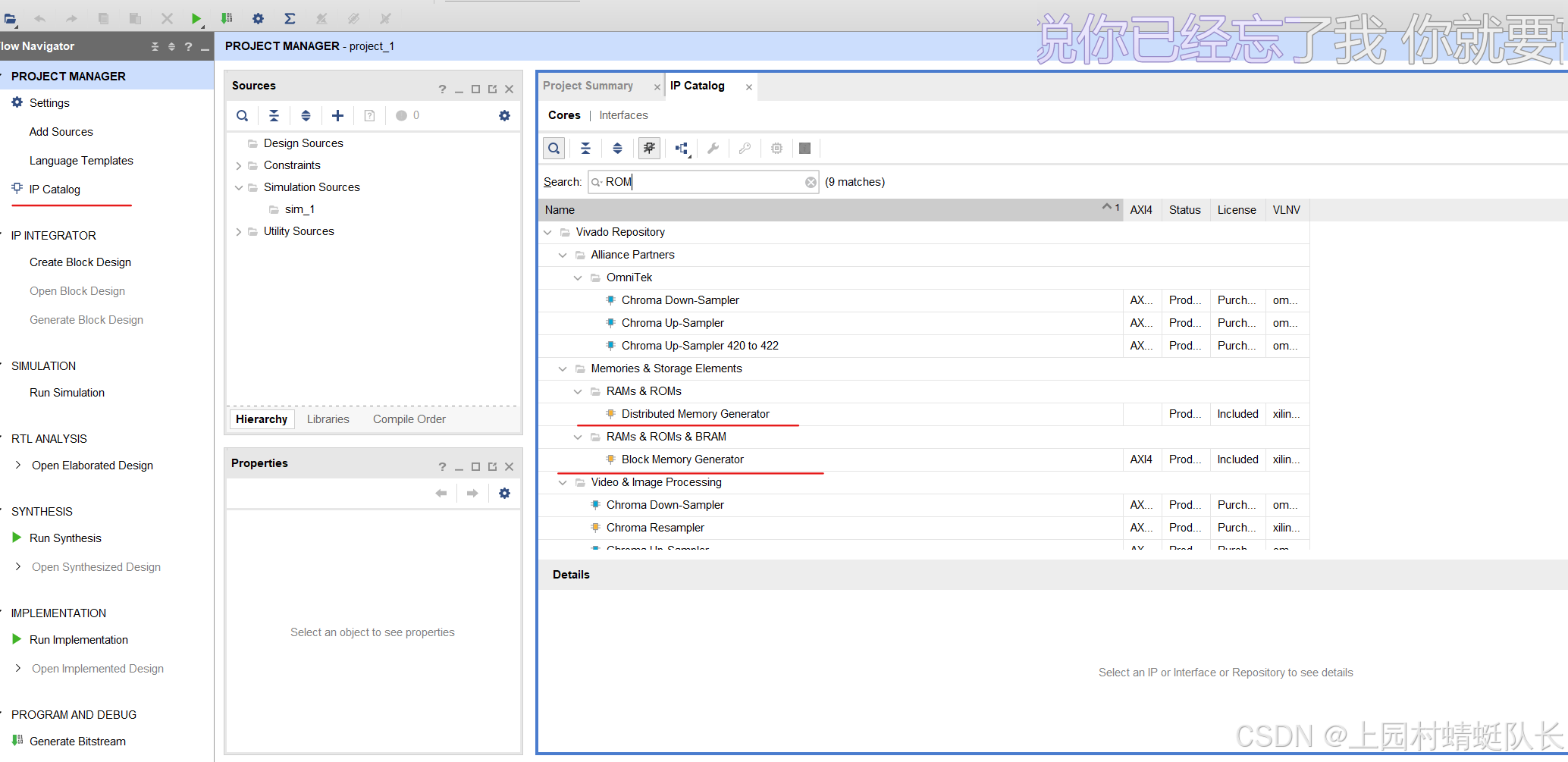Click the green Run flow arrow in main toolbar
1568x762 pixels.
point(196,19)
